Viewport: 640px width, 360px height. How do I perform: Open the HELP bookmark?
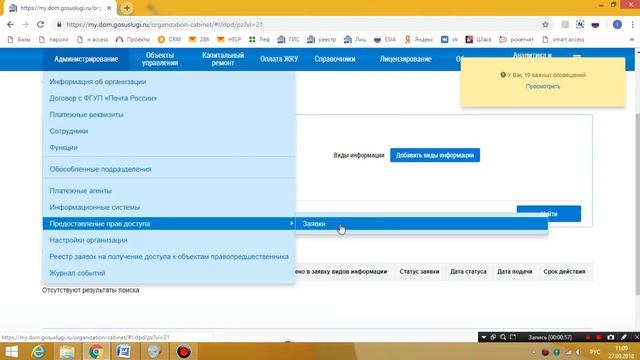(x=229, y=40)
